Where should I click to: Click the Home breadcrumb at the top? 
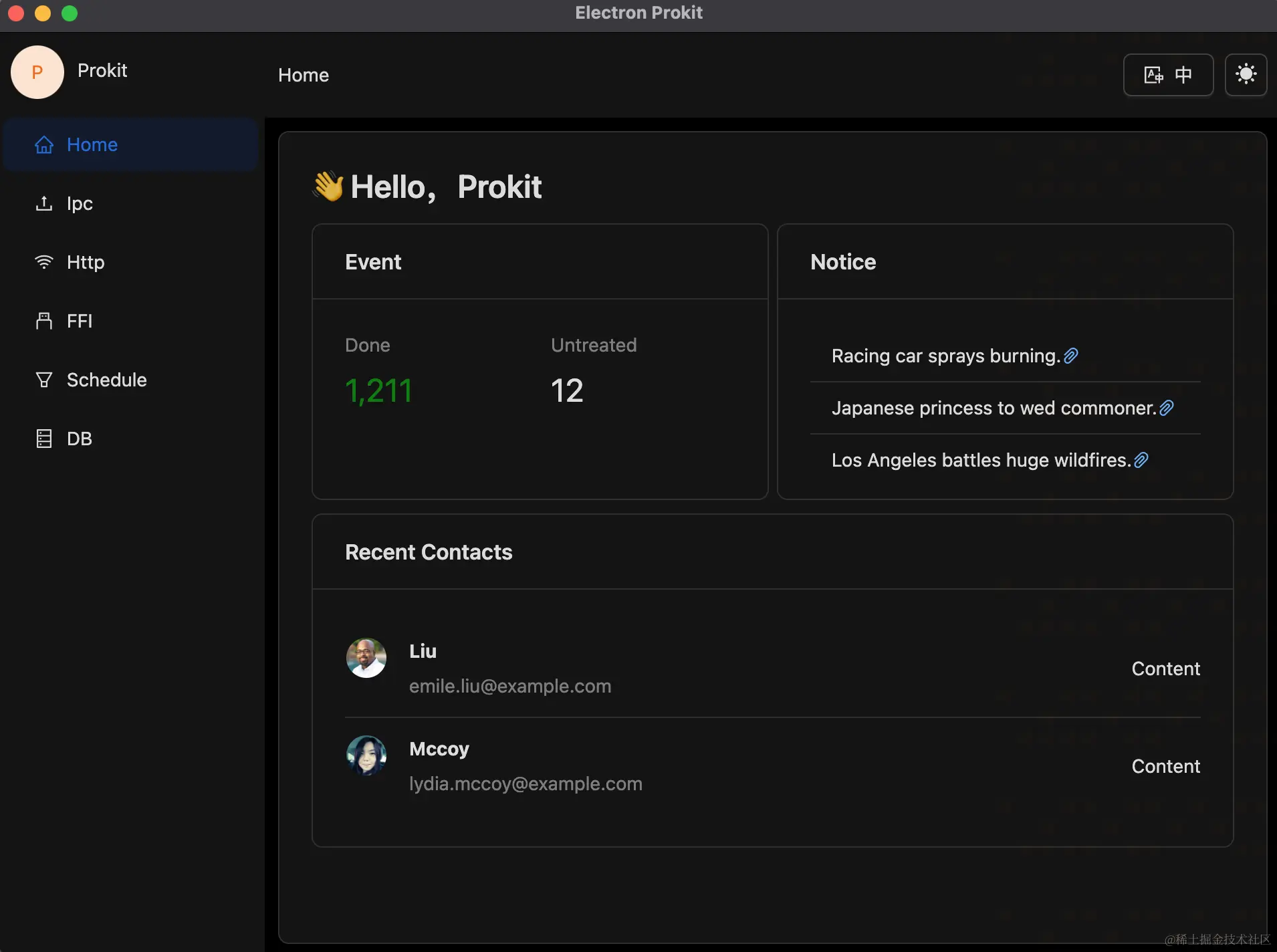(x=304, y=75)
